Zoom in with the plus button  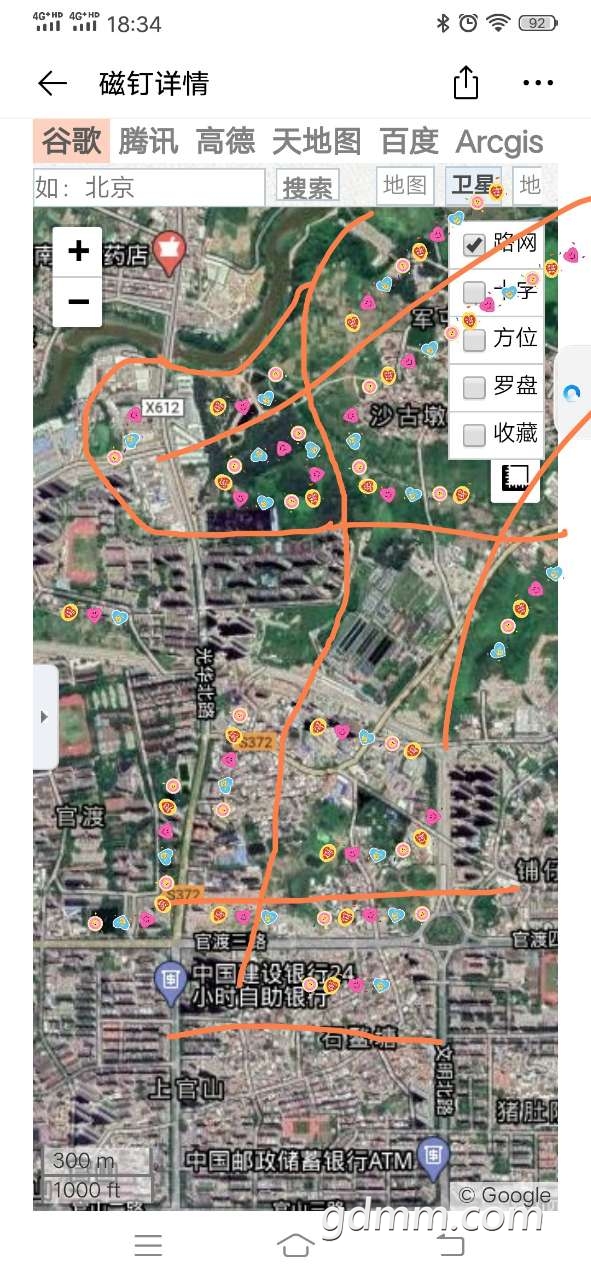78,251
